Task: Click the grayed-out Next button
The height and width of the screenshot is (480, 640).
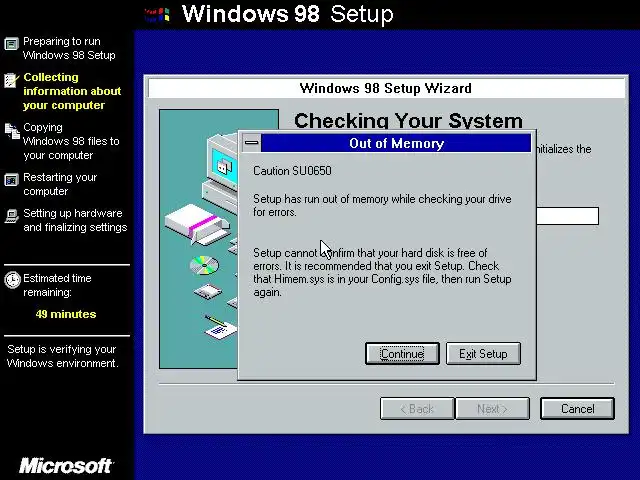Action: pos(492,409)
